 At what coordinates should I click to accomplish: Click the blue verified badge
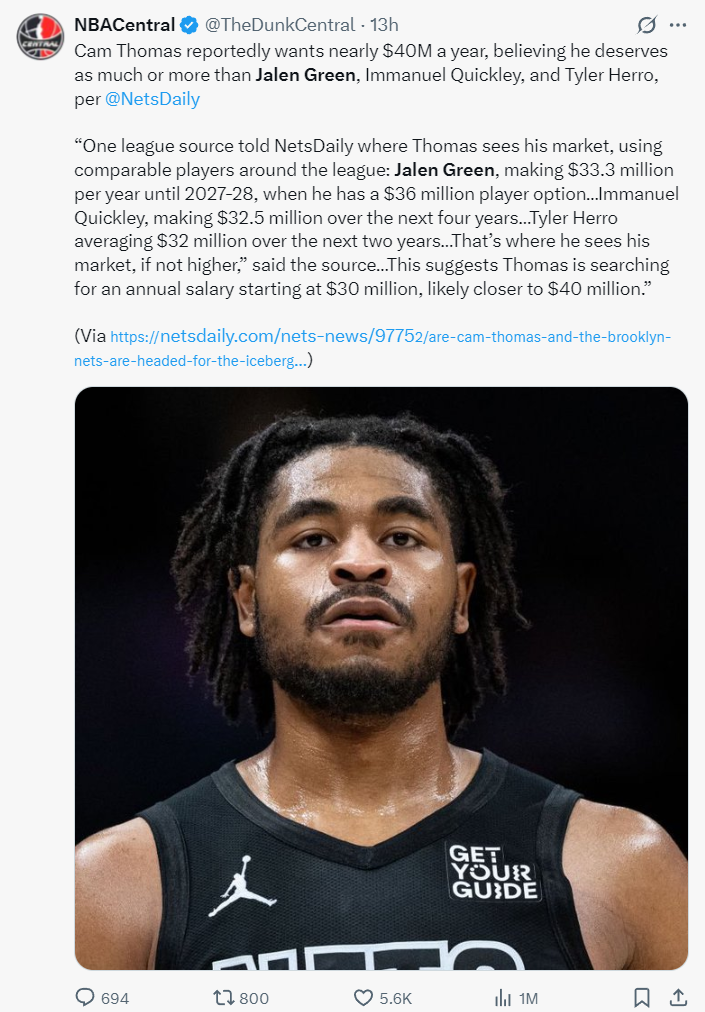[189, 25]
